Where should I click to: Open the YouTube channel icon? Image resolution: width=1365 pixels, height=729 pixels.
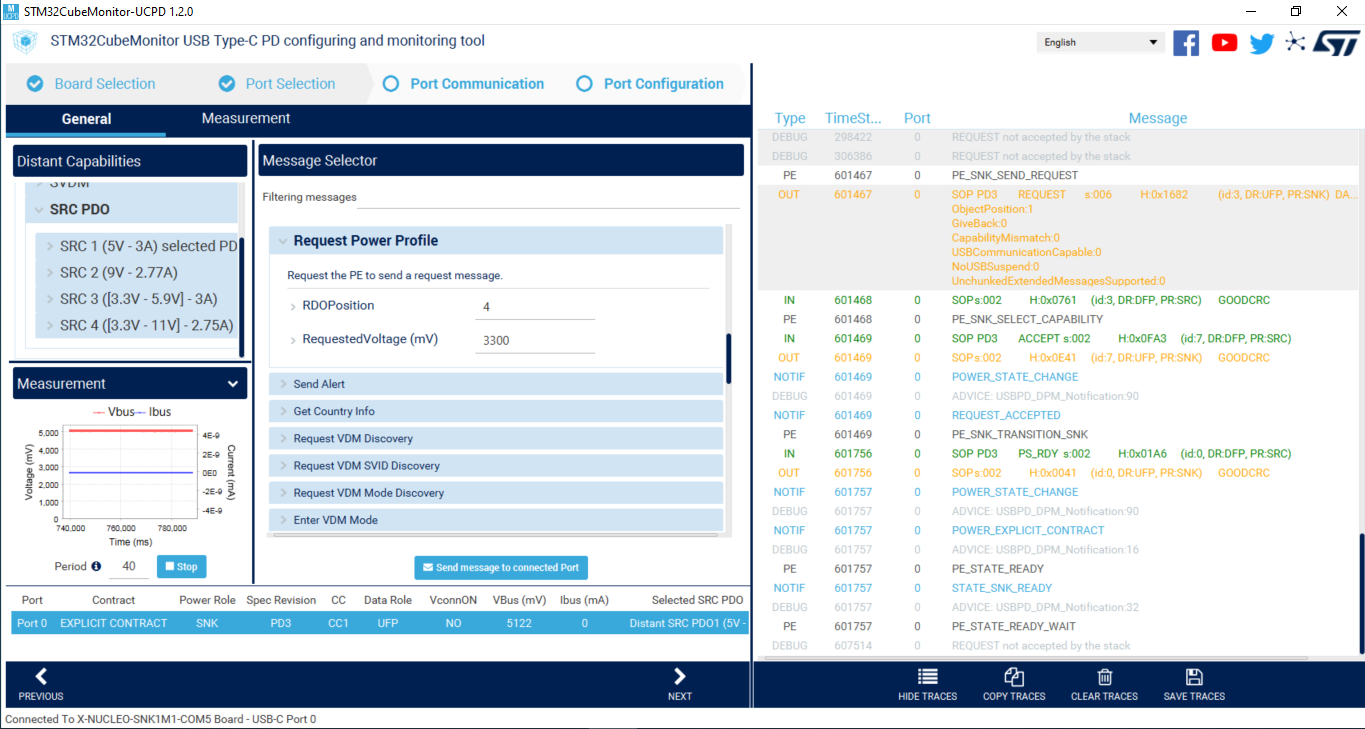click(1224, 43)
